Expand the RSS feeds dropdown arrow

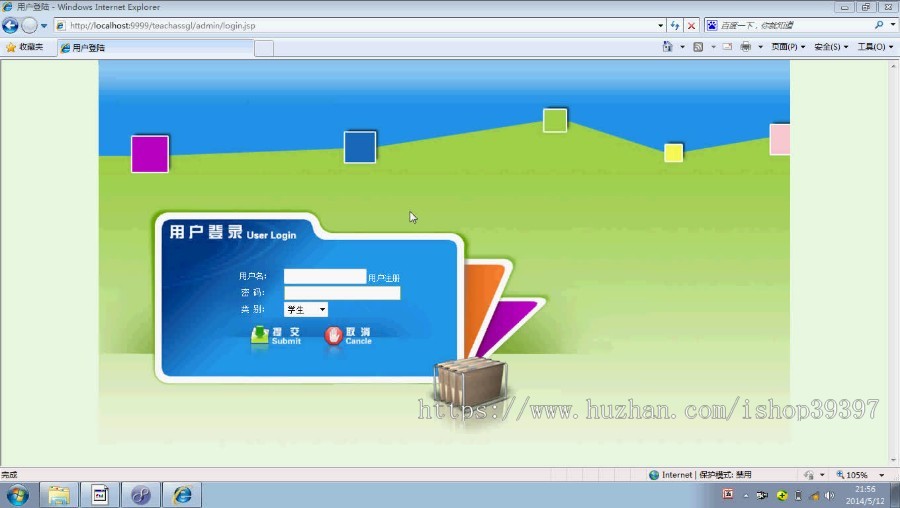[x=713, y=47]
